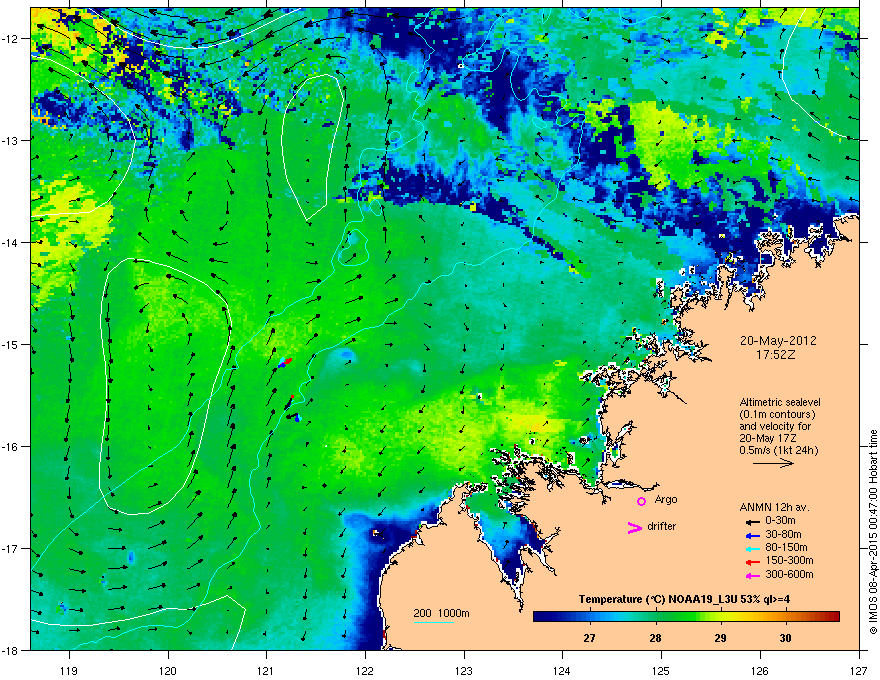Click the Temperature NOAA19_L3U colorbar title
Screen dimensions: 880x680
point(685,600)
